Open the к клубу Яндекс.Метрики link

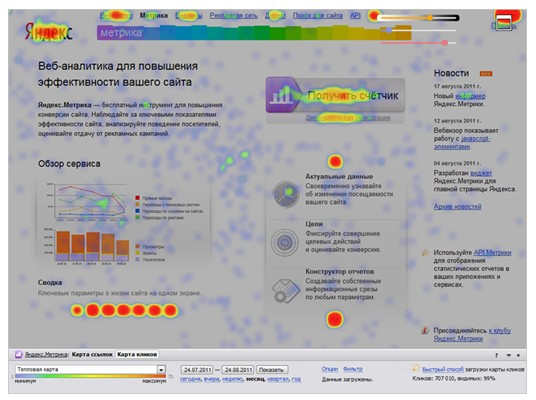pos(472,334)
